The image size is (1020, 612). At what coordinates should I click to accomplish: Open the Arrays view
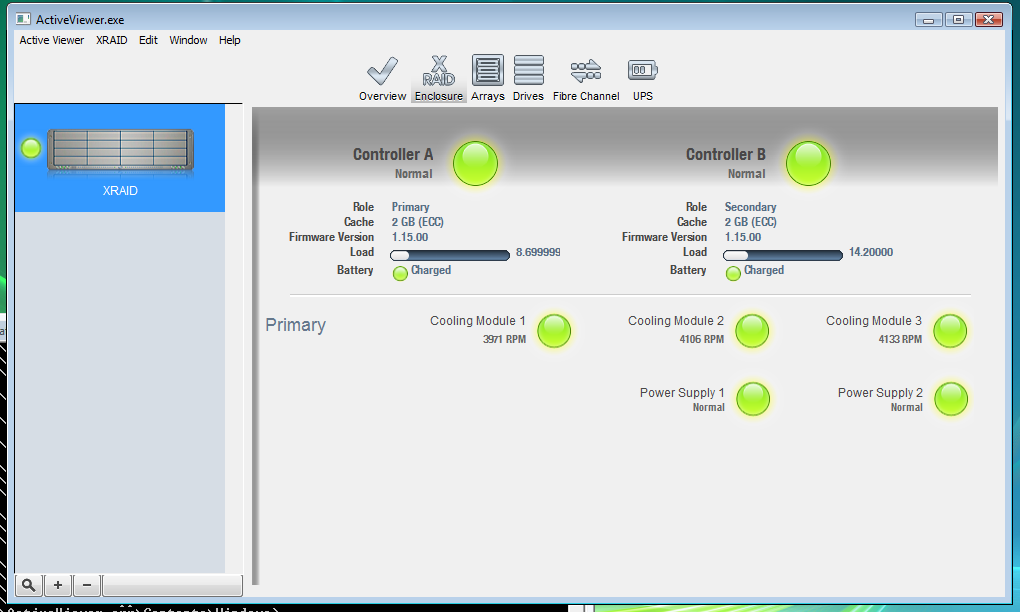487,78
